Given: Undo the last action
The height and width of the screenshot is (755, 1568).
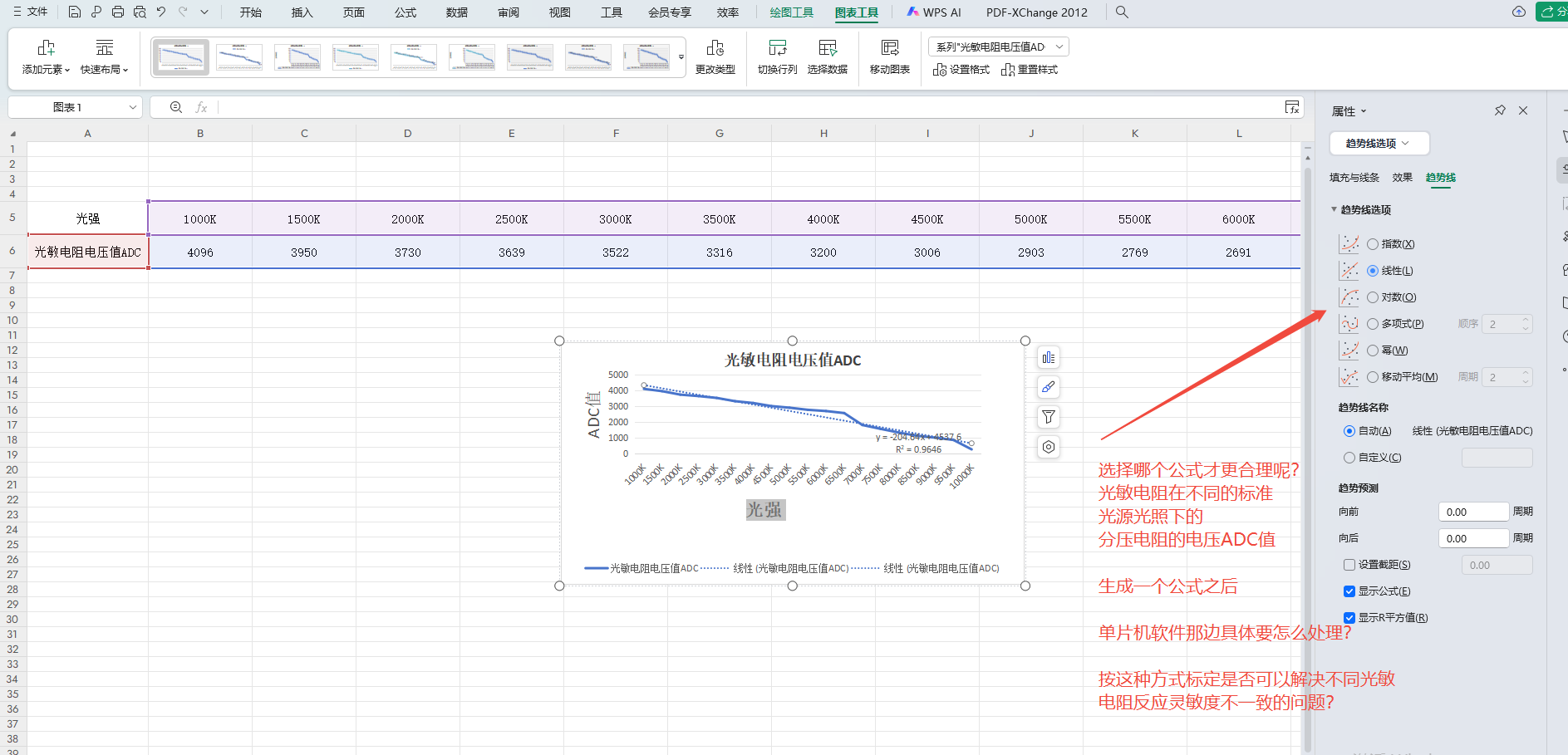Looking at the screenshot, I should coord(161,12).
